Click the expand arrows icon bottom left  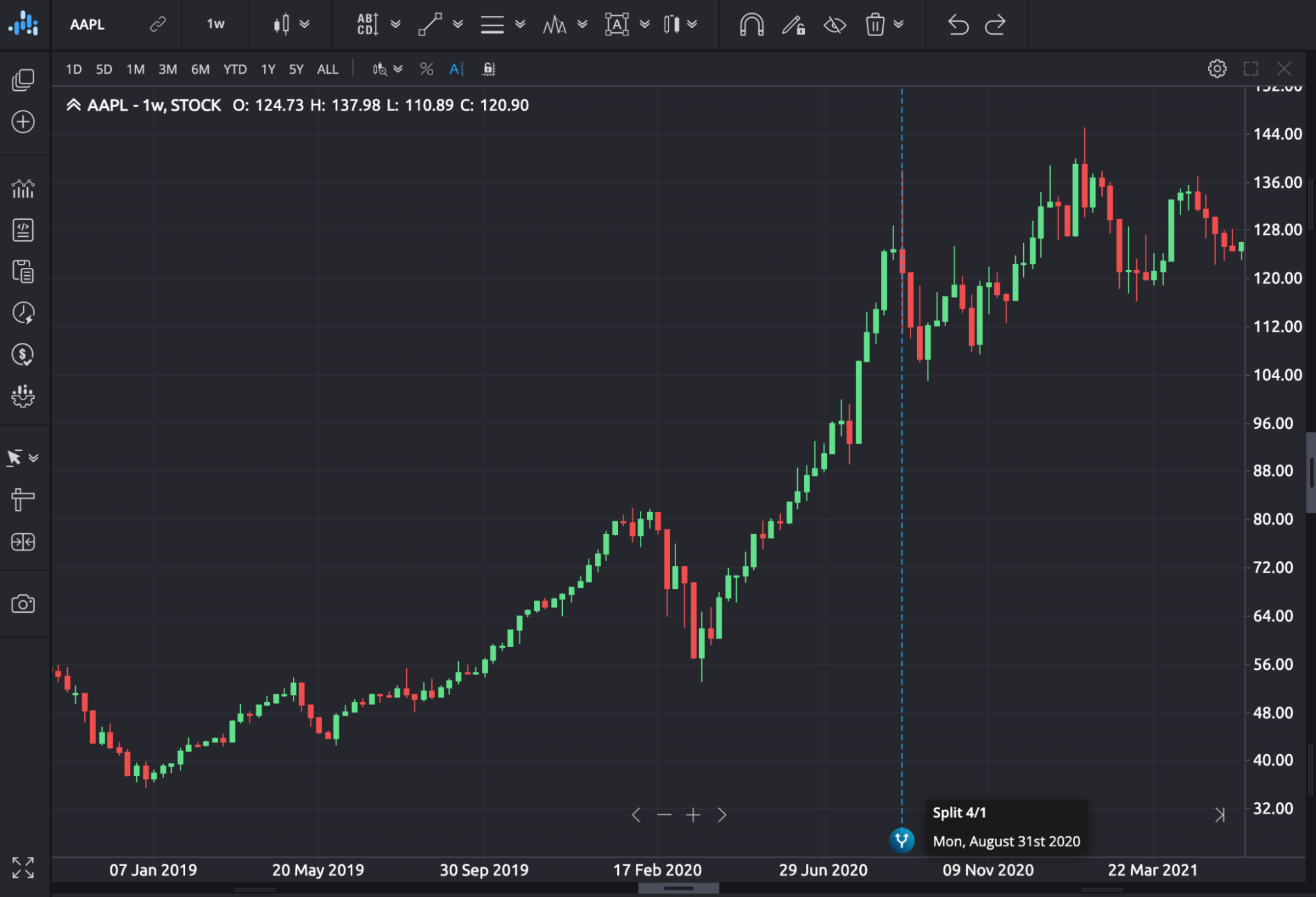[23, 867]
